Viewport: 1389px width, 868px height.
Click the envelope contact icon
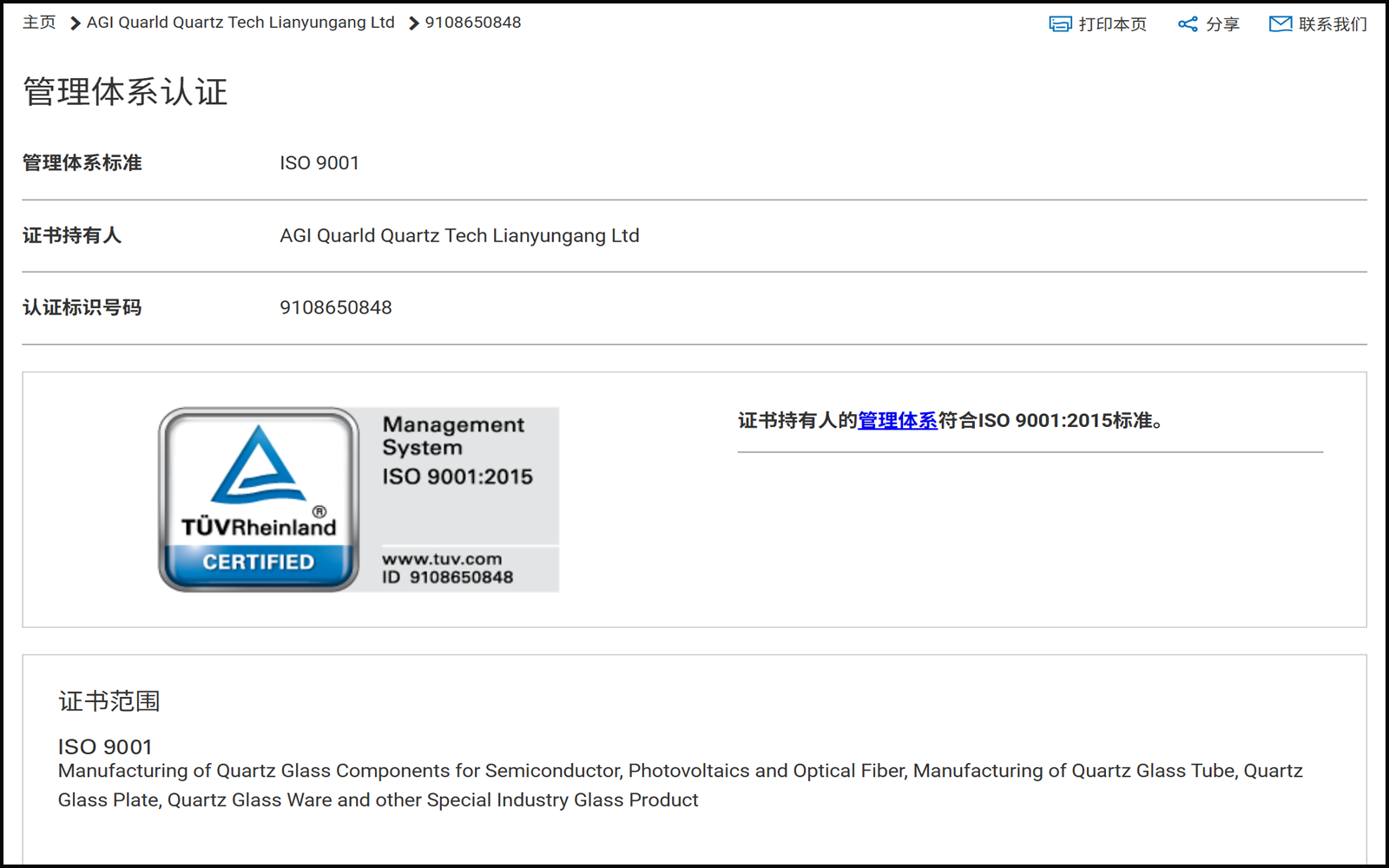[x=1280, y=24]
